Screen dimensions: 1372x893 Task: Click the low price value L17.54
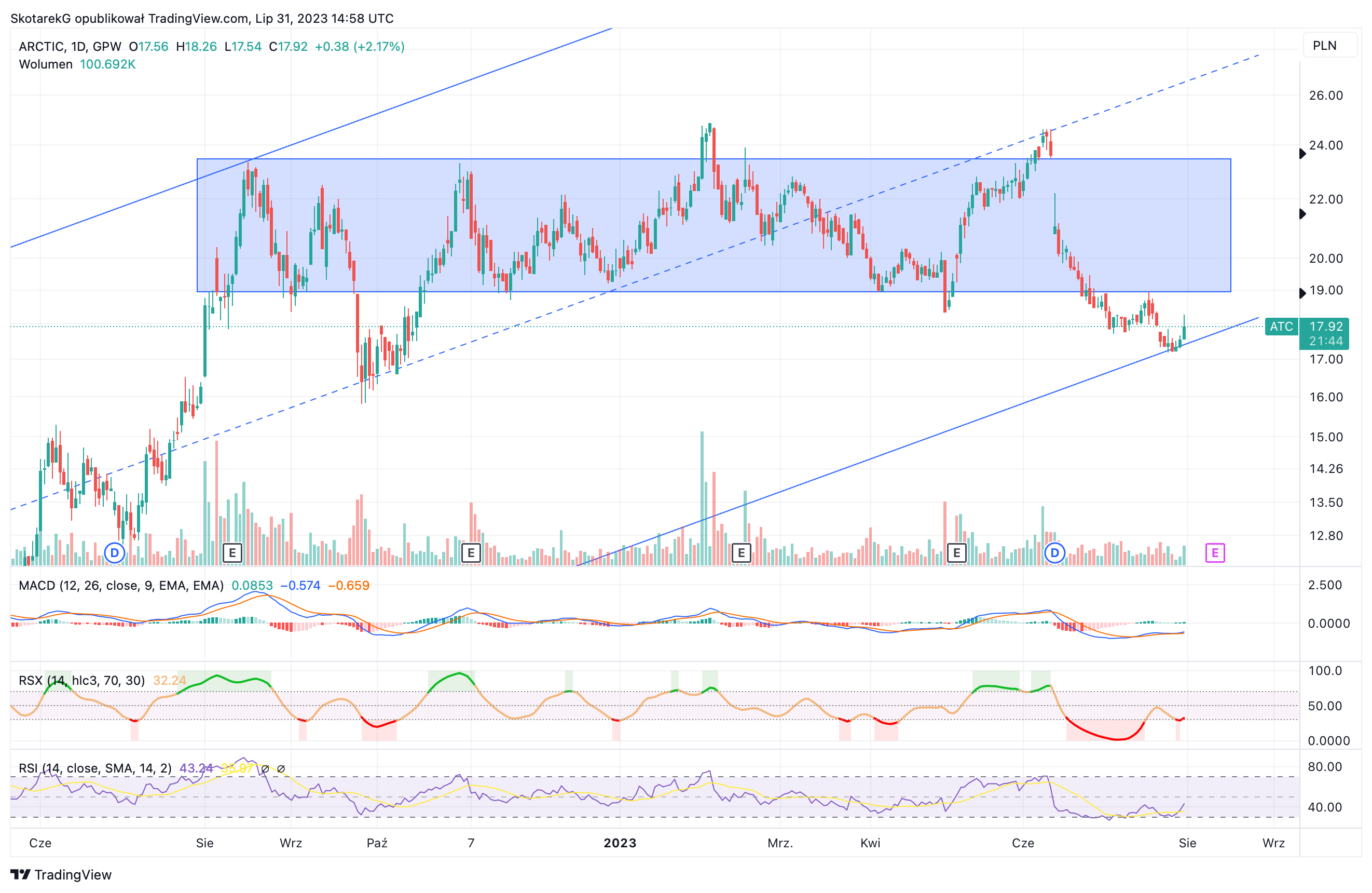coord(243,46)
